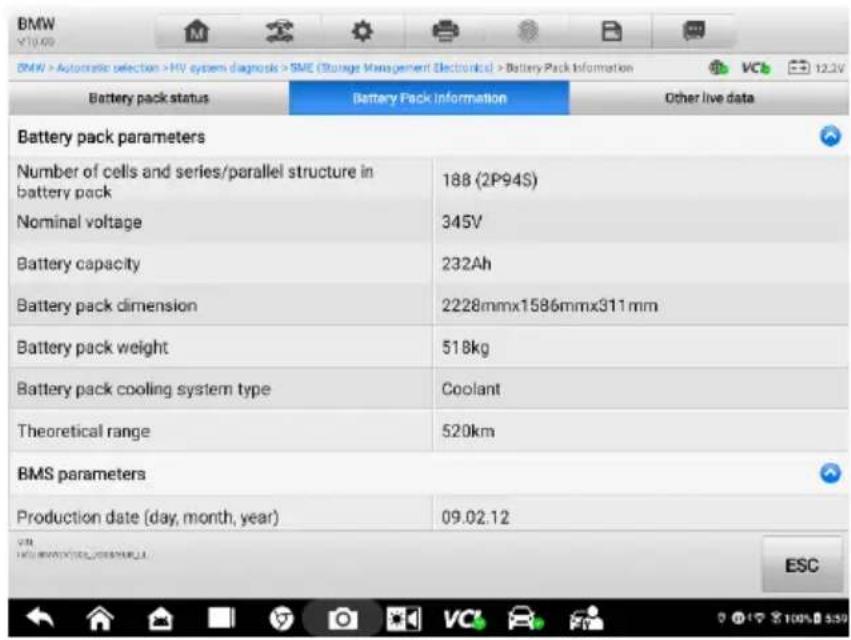The width and height of the screenshot is (851, 640).
Task: Tap the green vehicle status icon
Action: click(x=719, y=68)
